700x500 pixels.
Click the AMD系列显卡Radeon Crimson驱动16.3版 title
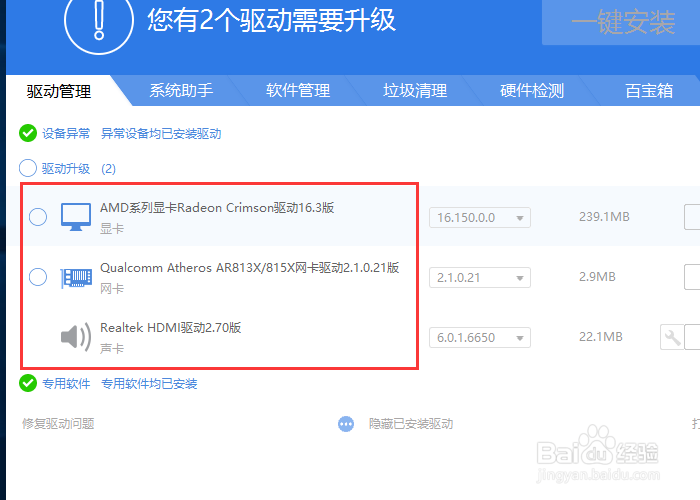click(x=217, y=208)
